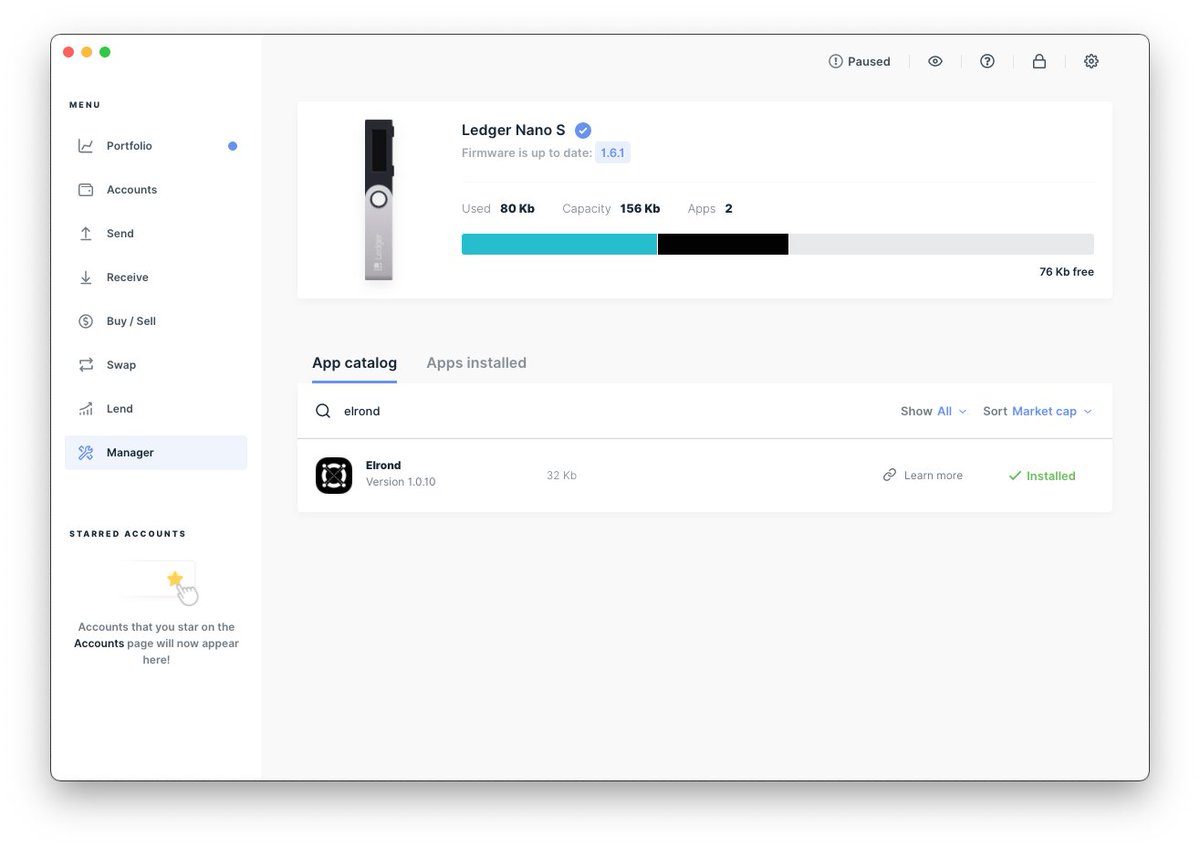Click the firmware version 1.6.1 badge

pos(613,153)
